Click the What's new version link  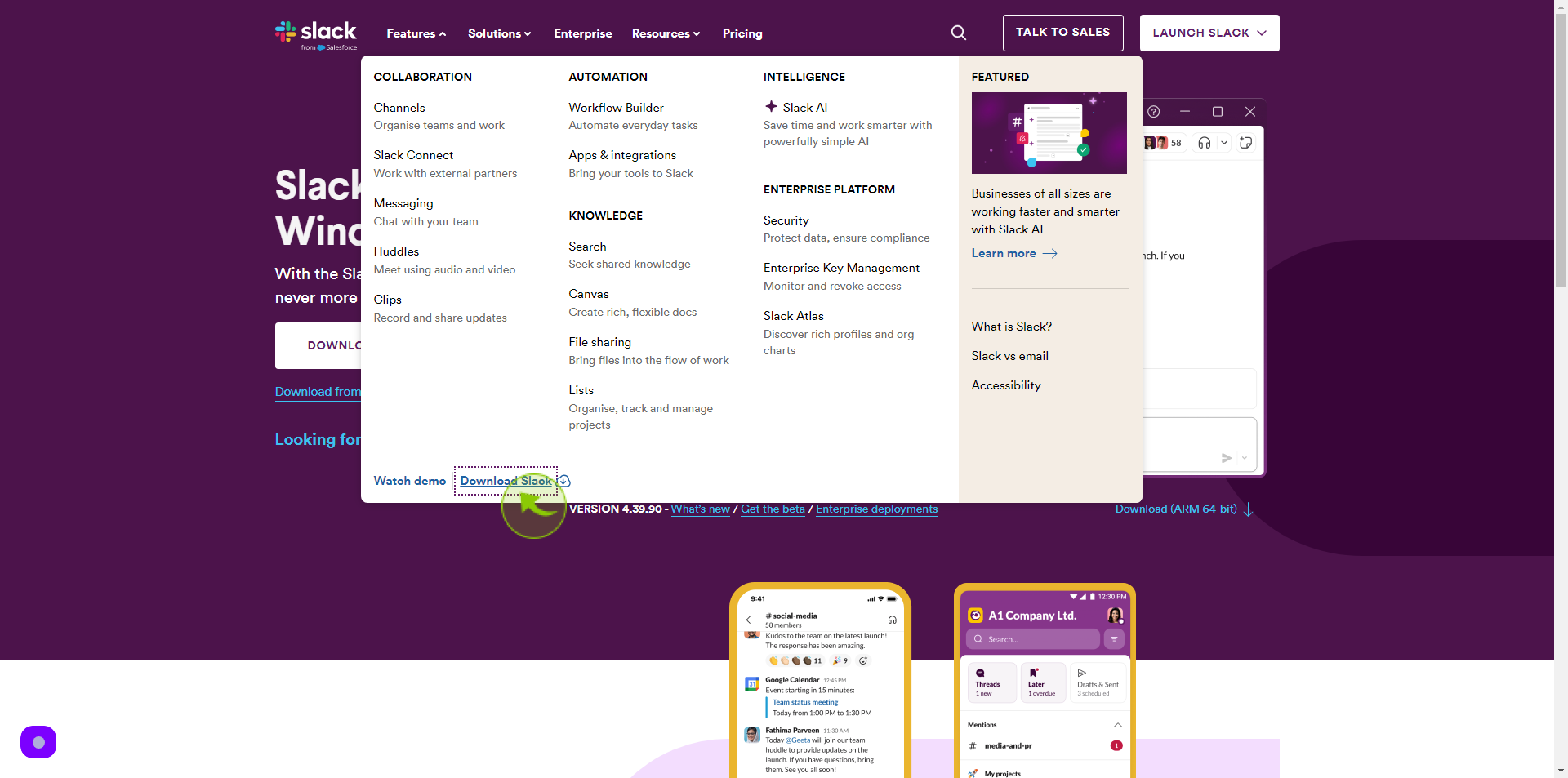point(701,509)
